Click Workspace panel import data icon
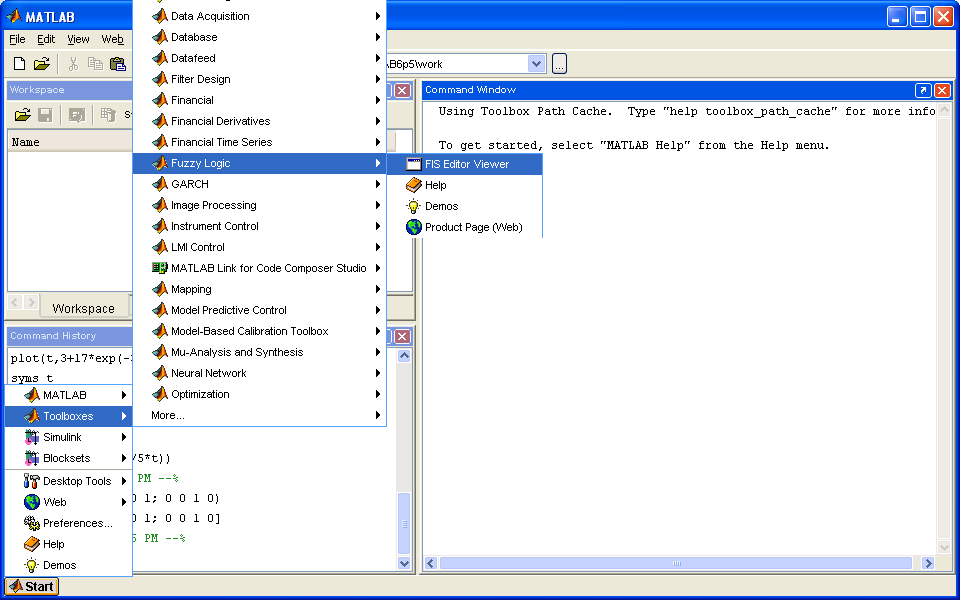Image resolution: width=960 pixels, height=600 pixels. click(x=77, y=114)
